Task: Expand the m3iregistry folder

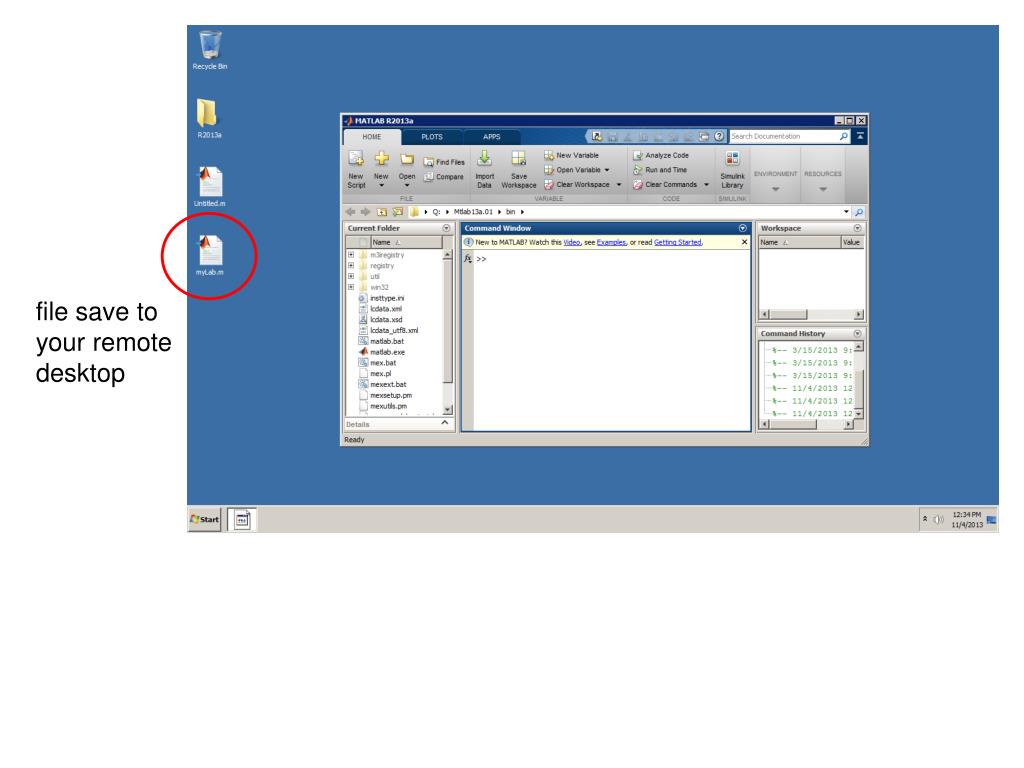Action: click(x=351, y=255)
